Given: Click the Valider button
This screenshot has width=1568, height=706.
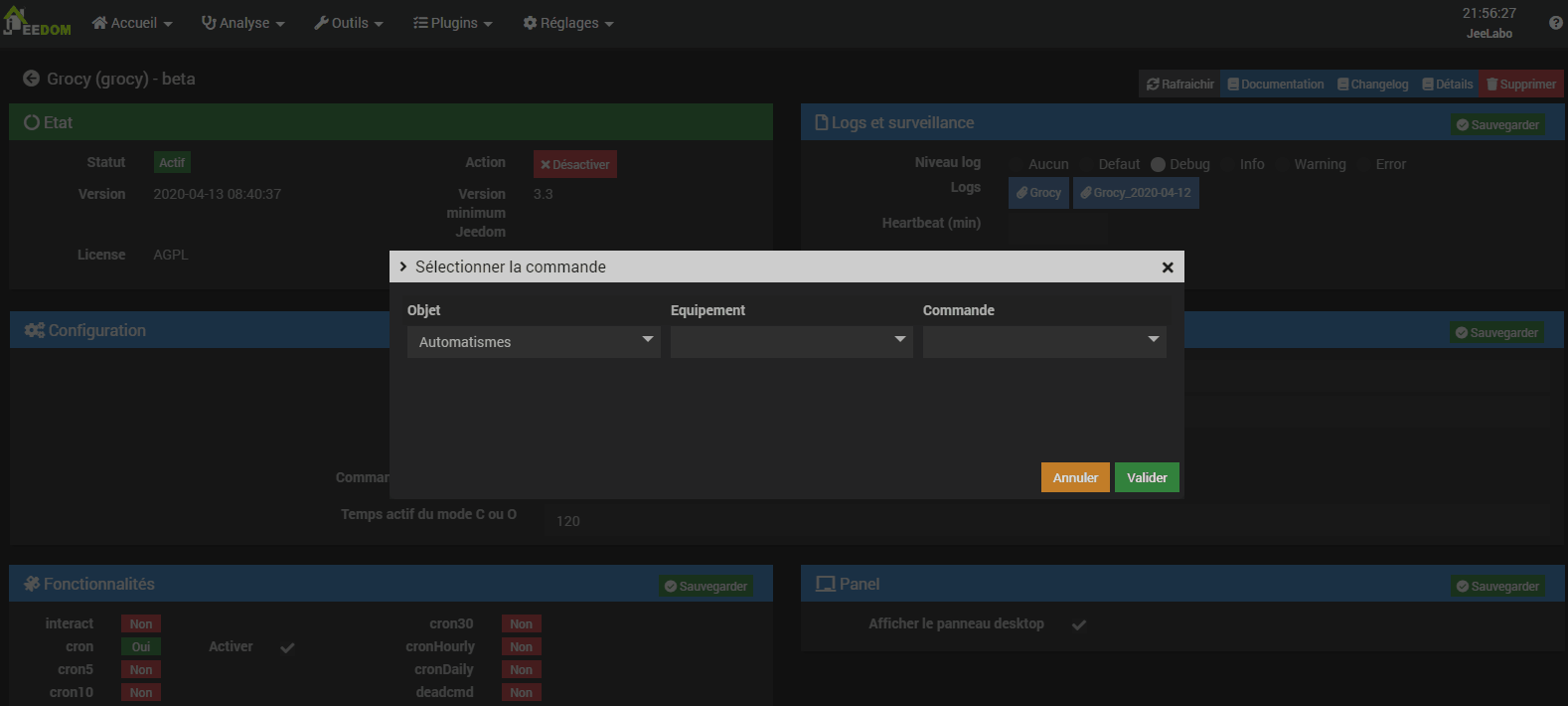Looking at the screenshot, I should tap(1147, 478).
